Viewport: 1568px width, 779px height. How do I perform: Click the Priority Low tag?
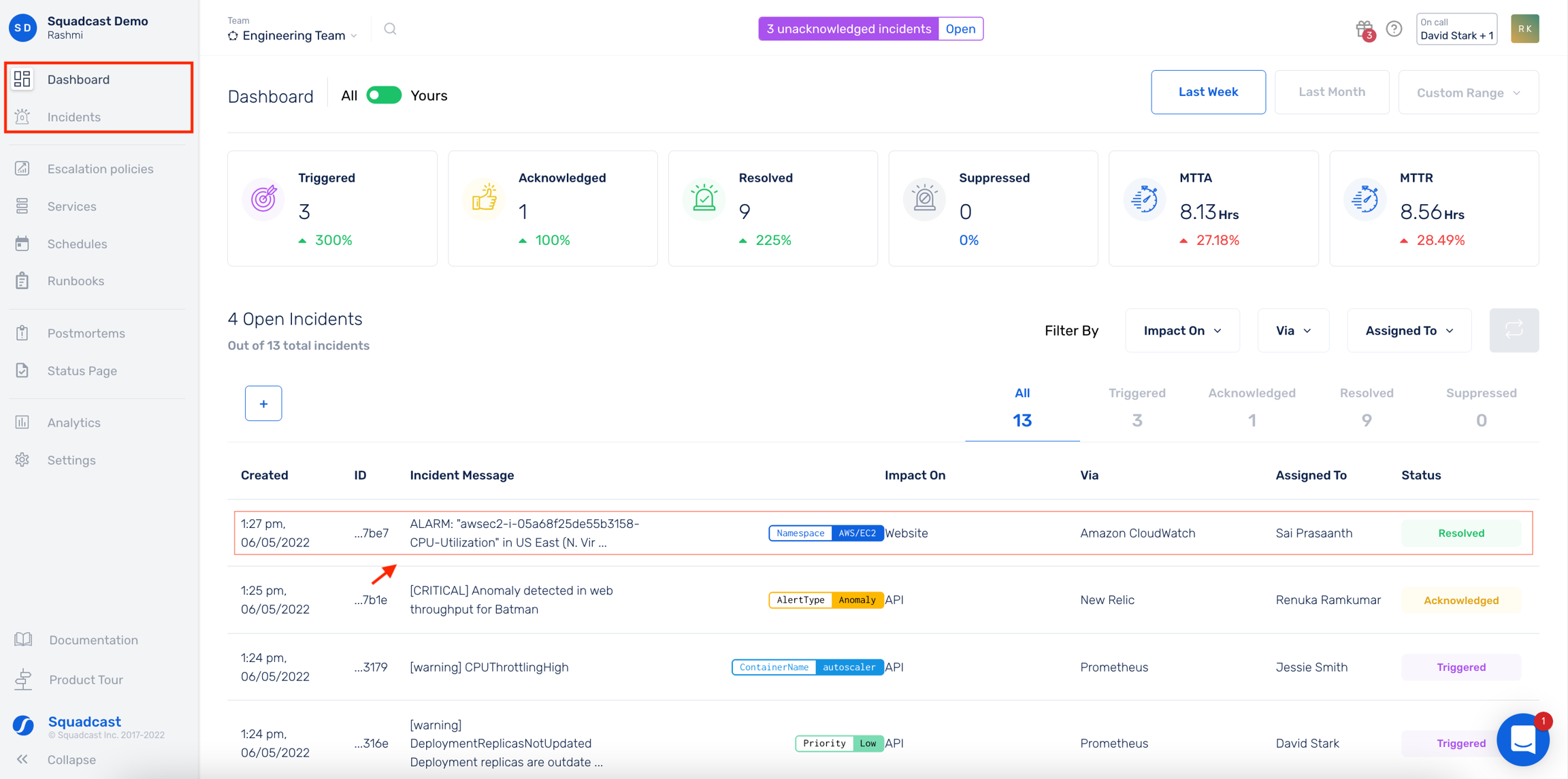click(840, 743)
